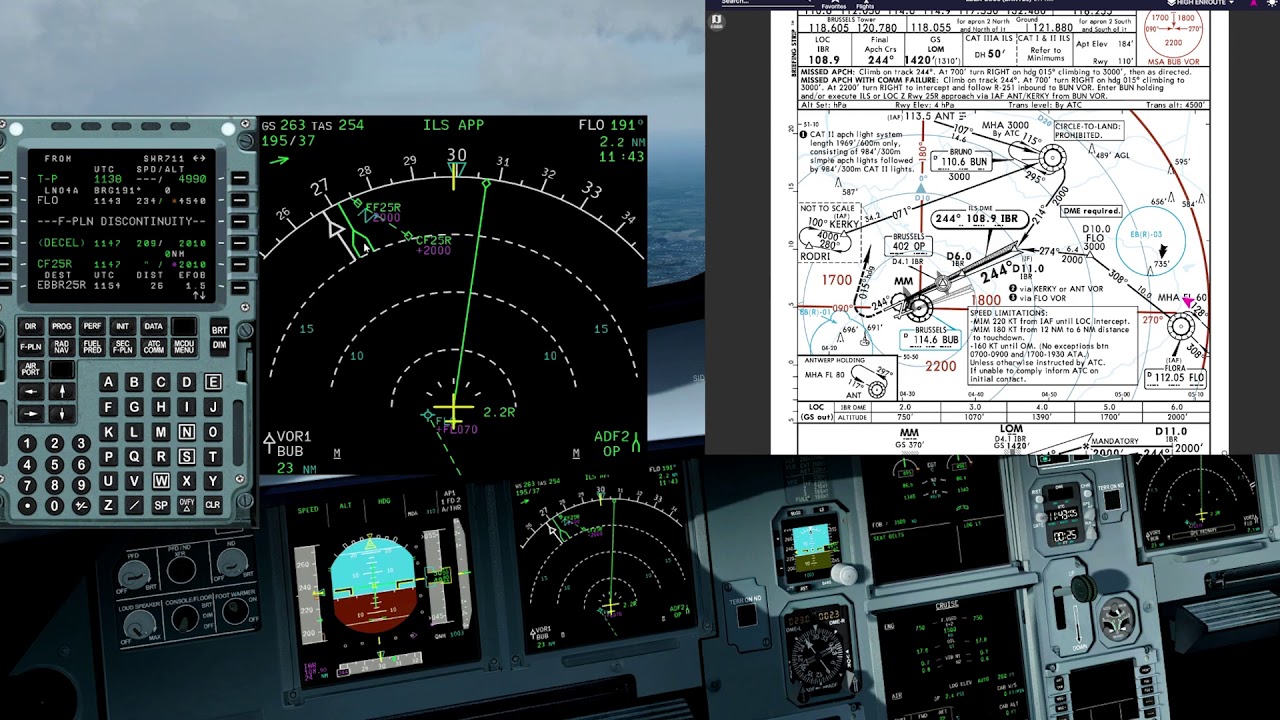Dim the MCDU screen with DIM key
The image size is (1280, 720).
pos(218,345)
